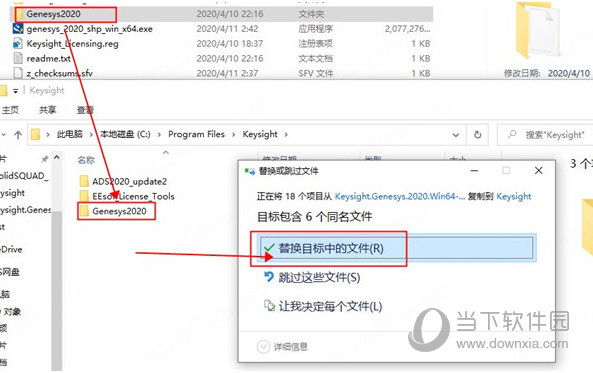Select the EEsof_License_Tools folder
The image size is (593, 373).
[133, 196]
